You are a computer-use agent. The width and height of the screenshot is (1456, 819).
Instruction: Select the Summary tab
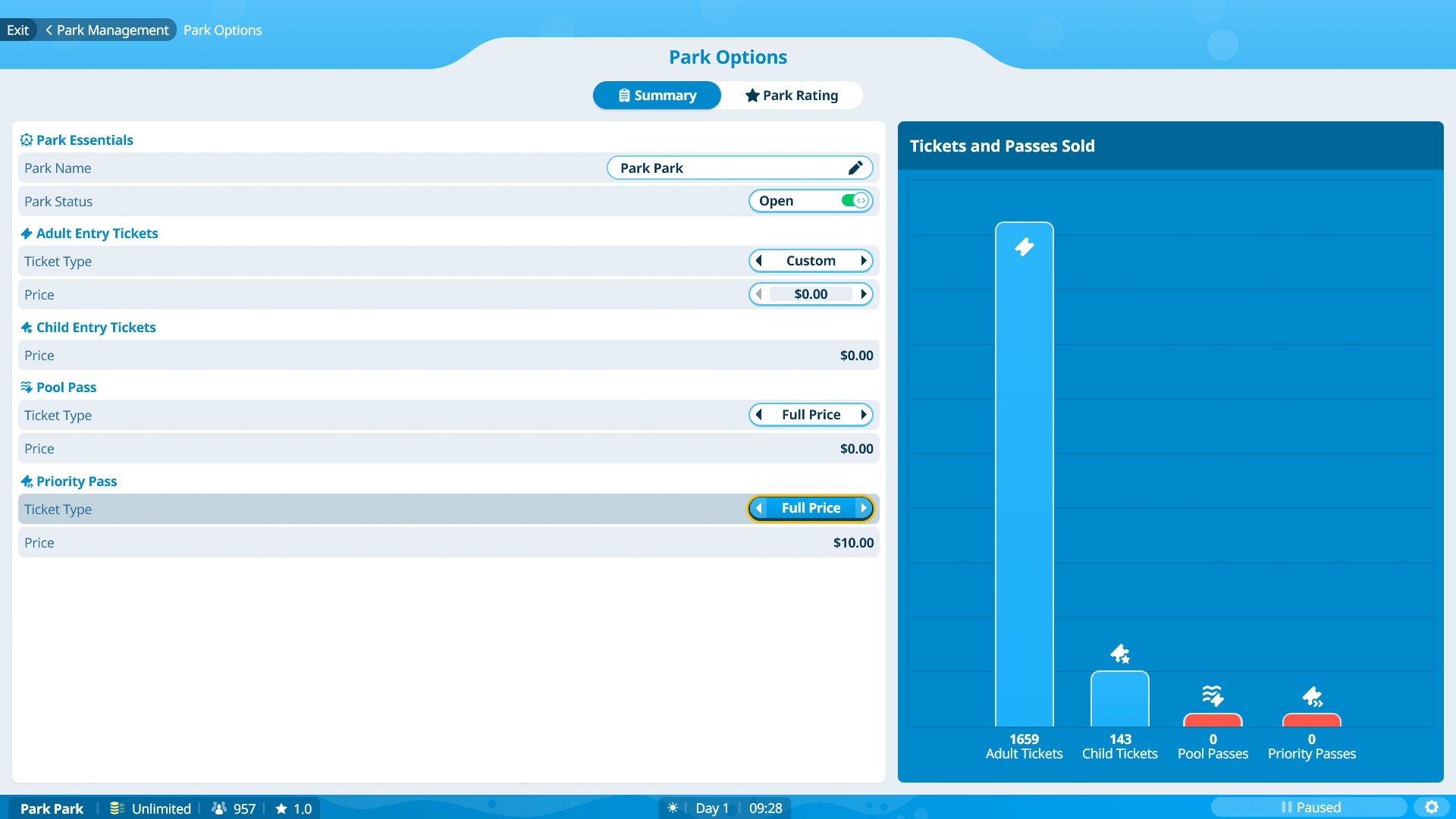coord(656,95)
